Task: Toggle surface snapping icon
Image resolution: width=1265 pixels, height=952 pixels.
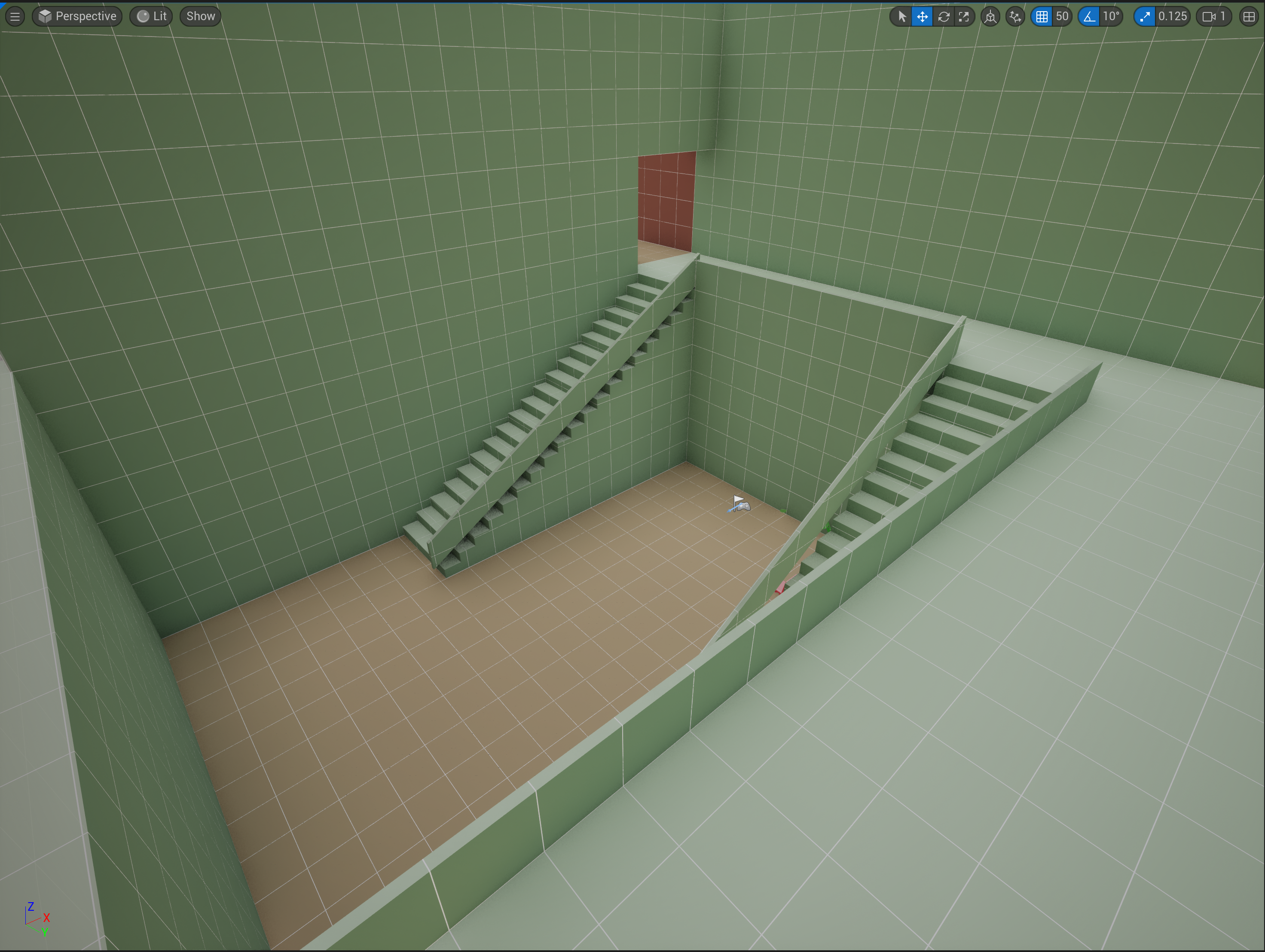Action: tap(1015, 17)
